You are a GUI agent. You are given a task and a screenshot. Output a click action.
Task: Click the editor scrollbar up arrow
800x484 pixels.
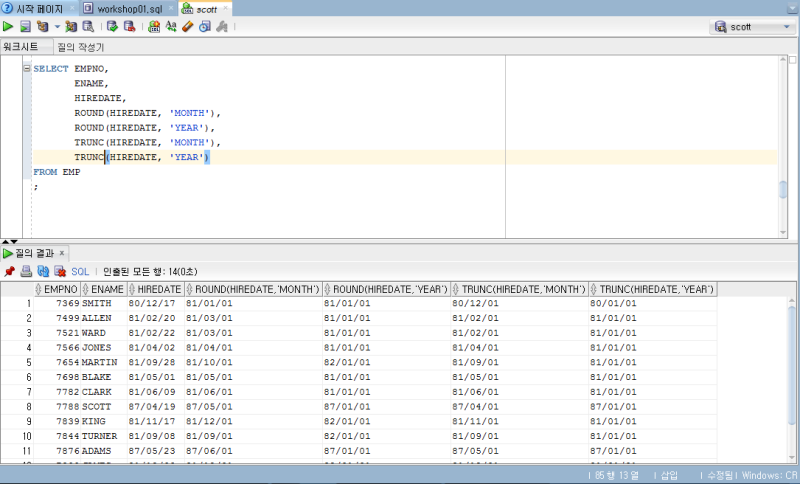pyautogui.click(x=783, y=59)
